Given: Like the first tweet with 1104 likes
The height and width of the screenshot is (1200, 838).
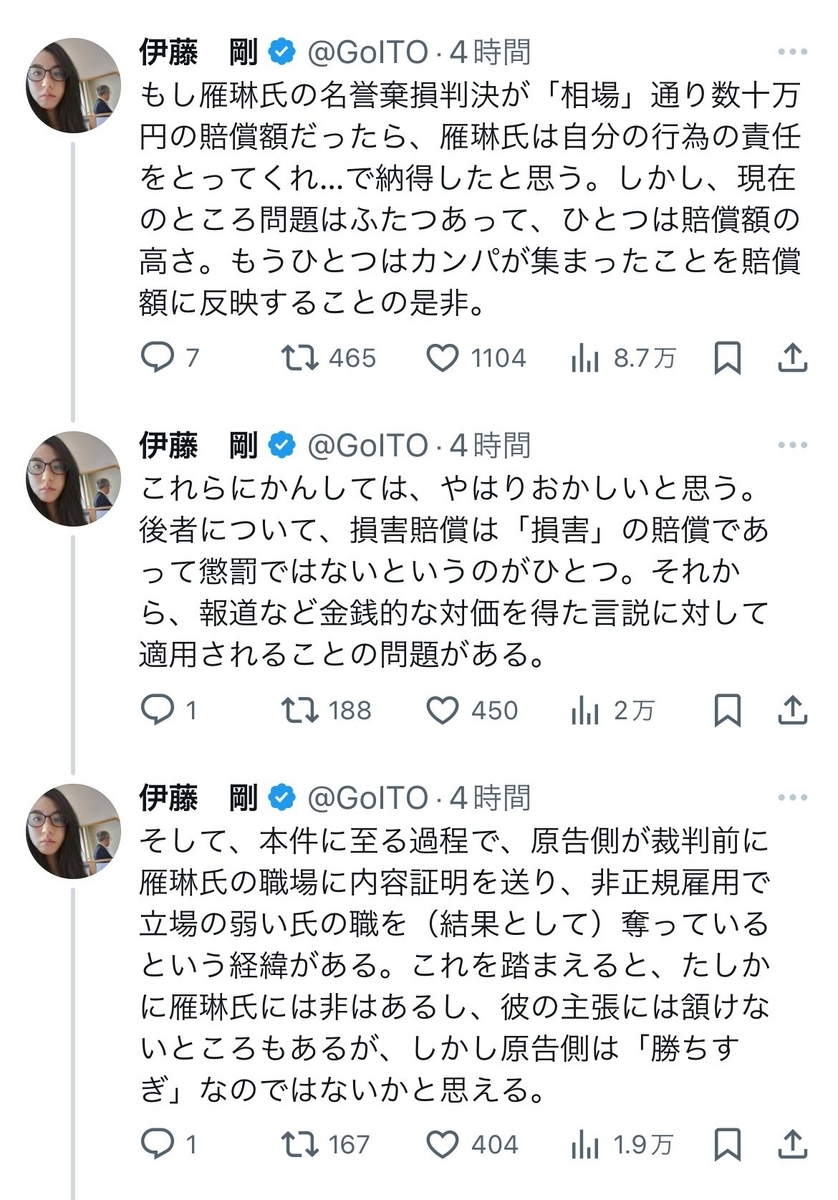Looking at the screenshot, I should coord(442,357).
